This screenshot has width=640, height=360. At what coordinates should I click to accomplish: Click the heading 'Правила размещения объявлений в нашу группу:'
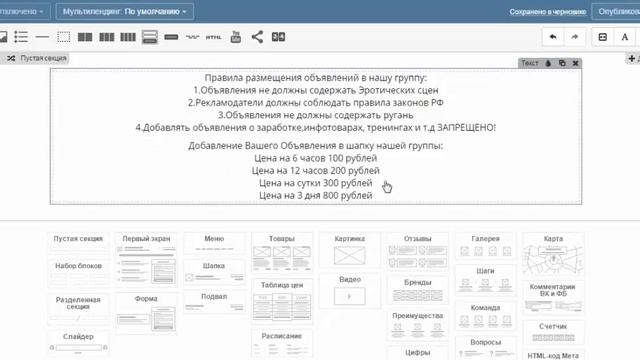coord(316,78)
